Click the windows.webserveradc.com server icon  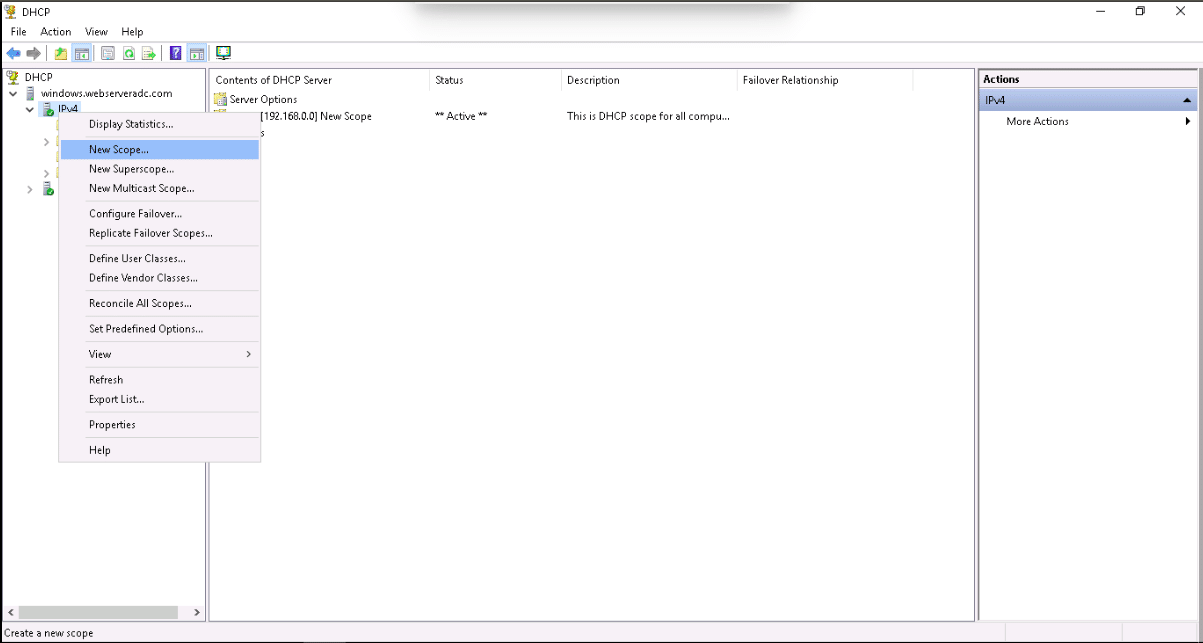(31, 93)
